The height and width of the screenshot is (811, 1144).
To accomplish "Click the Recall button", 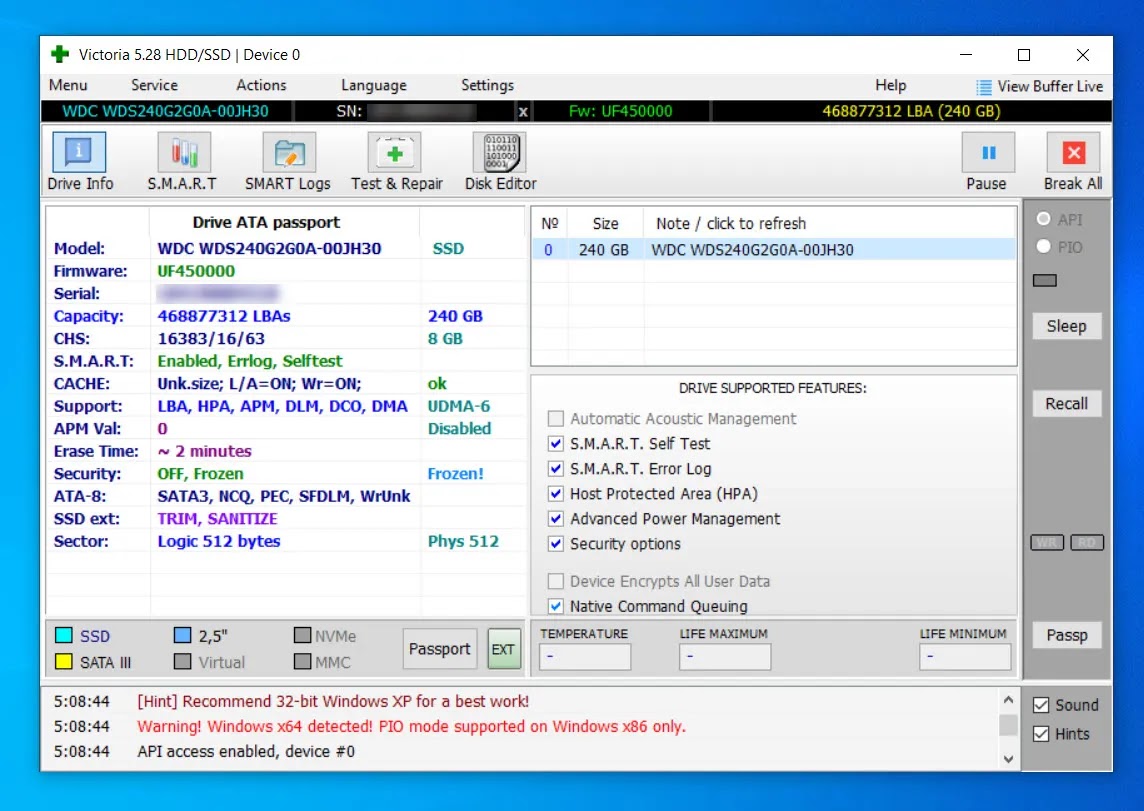I will tap(1067, 403).
